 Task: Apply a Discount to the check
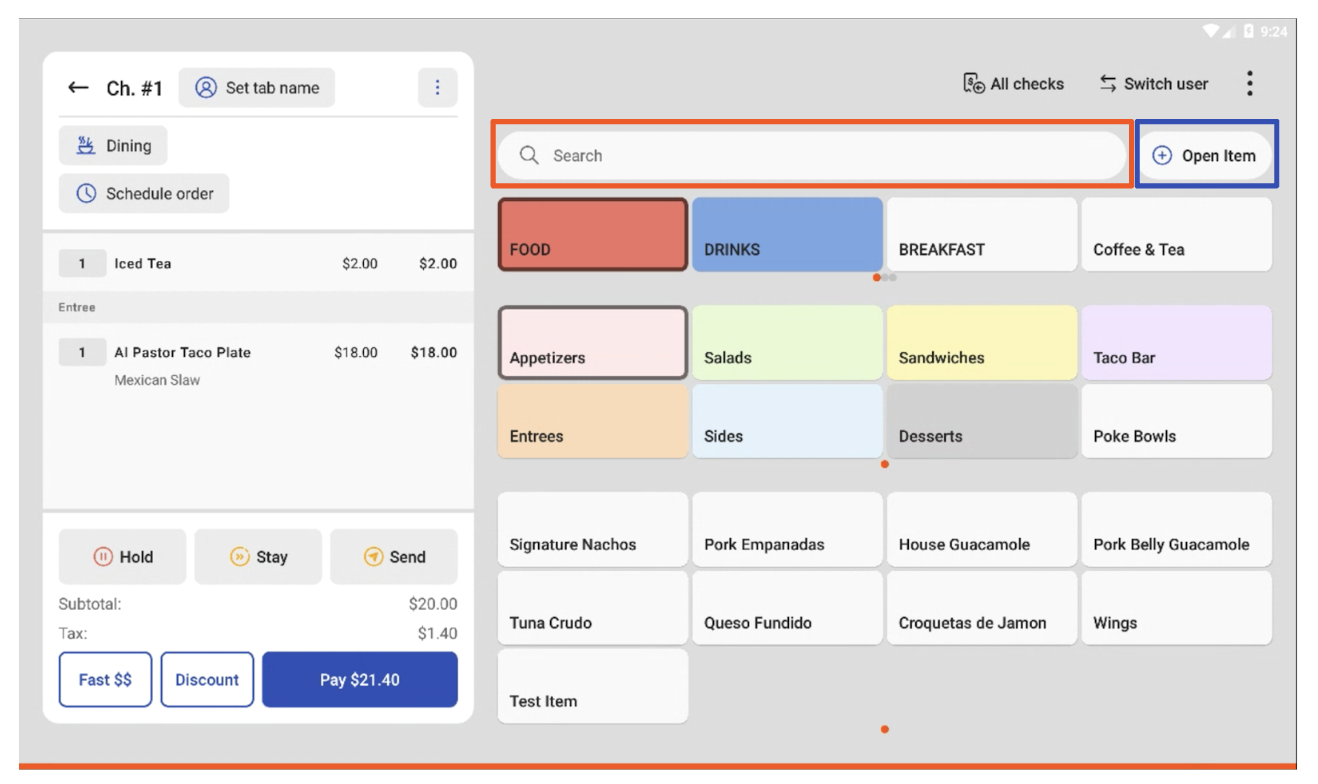pyautogui.click(x=207, y=679)
